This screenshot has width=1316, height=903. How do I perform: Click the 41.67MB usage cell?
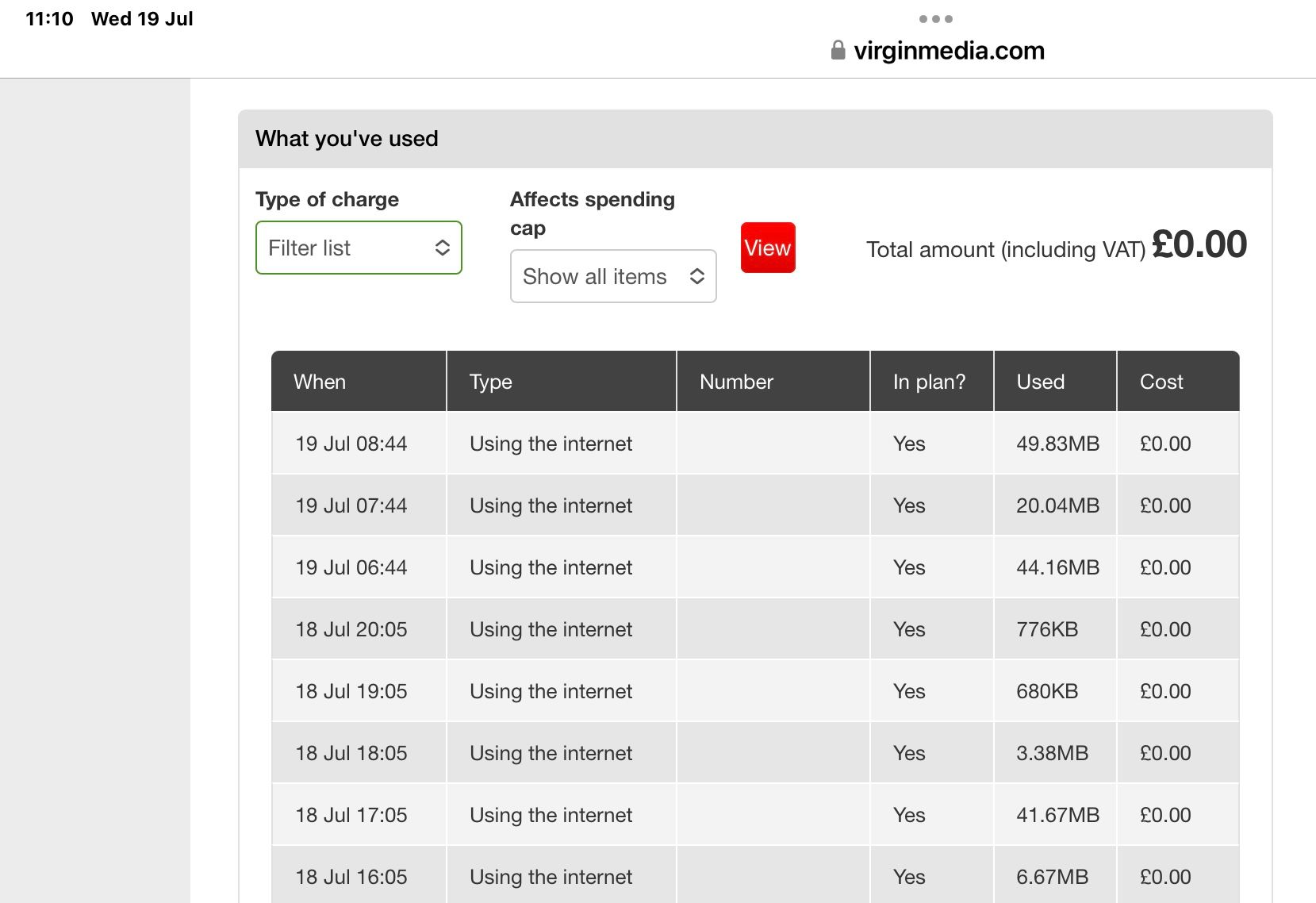[1057, 815]
